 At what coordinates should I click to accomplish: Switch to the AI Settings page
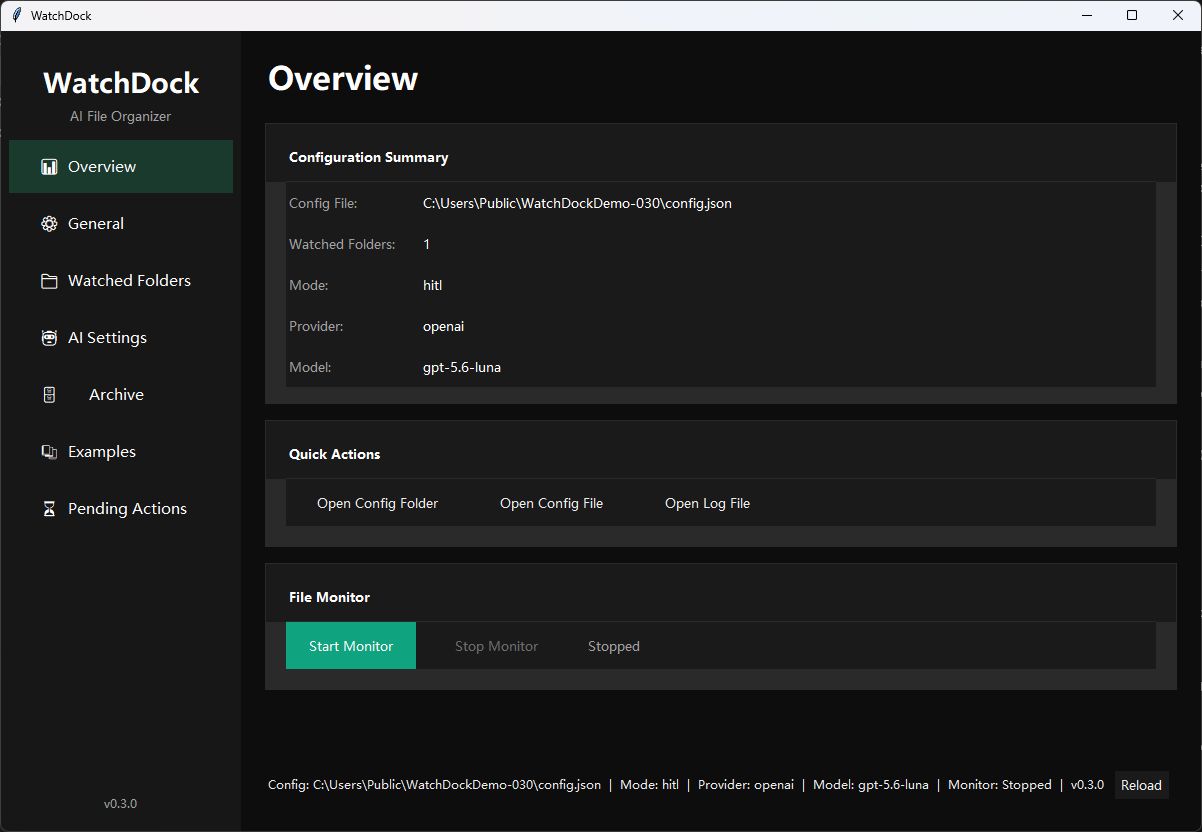(x=121, y=338)
